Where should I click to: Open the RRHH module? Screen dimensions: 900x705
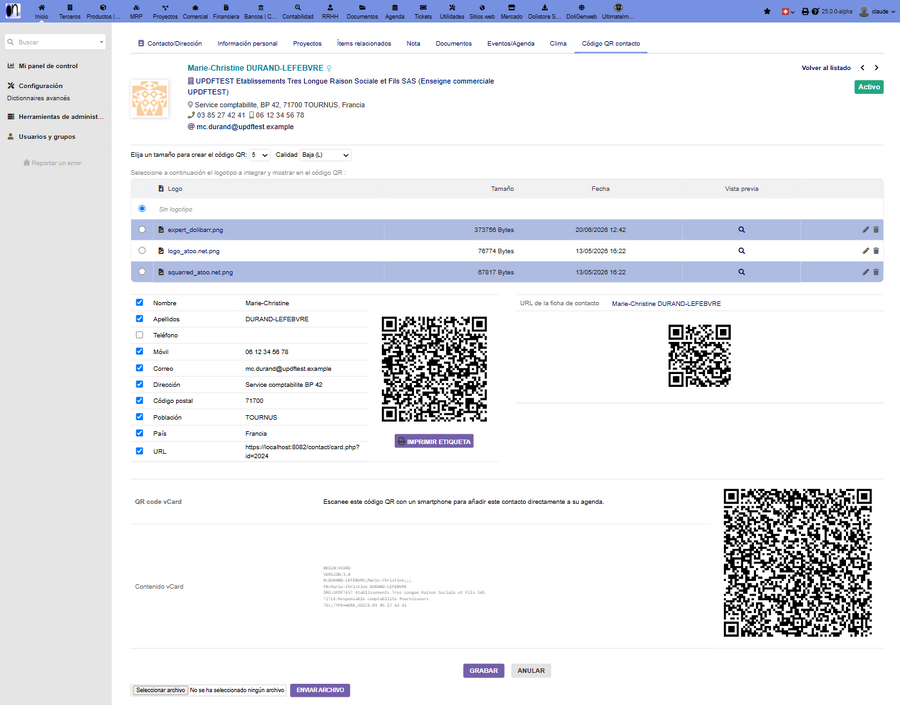[x=330, y=8]
